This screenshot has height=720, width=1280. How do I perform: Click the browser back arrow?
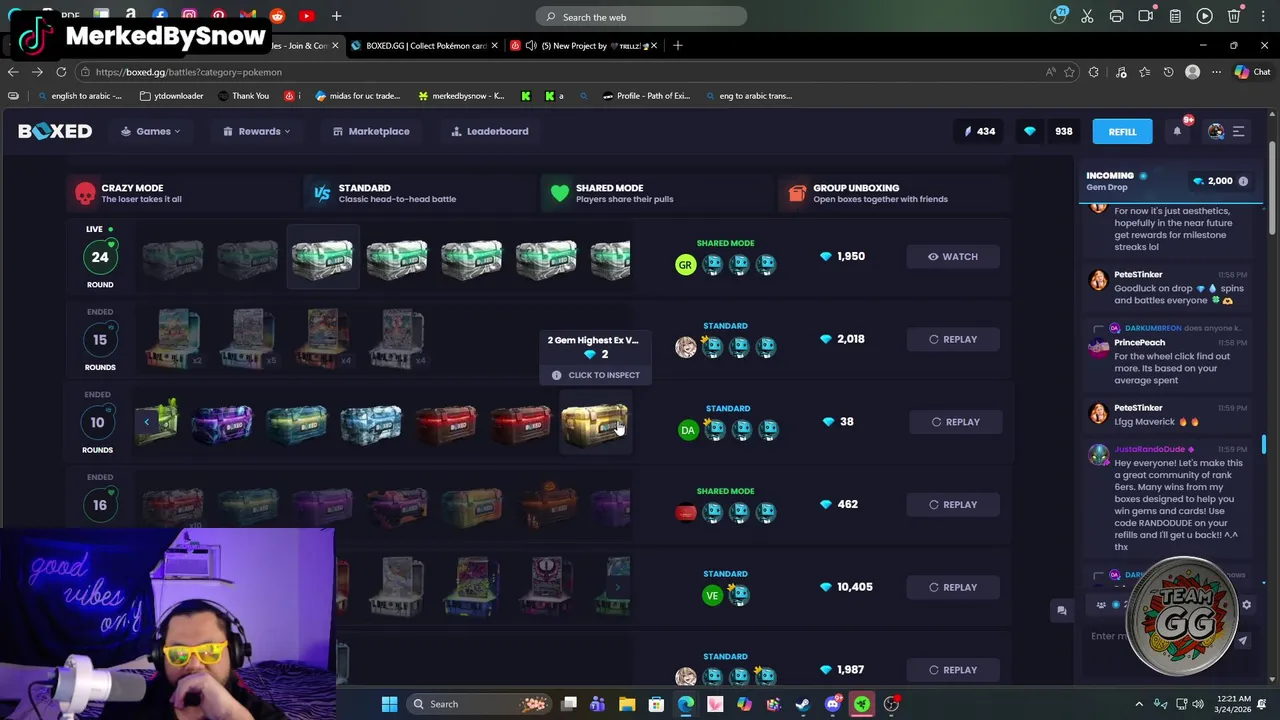[13, 72]
